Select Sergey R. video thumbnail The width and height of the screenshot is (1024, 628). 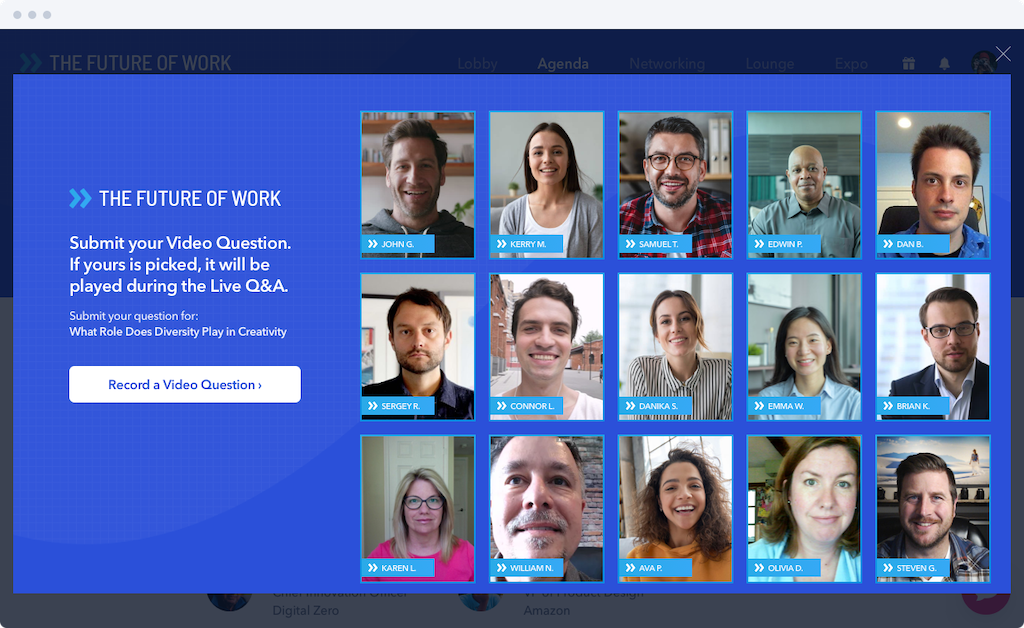(x=418, y=347)
